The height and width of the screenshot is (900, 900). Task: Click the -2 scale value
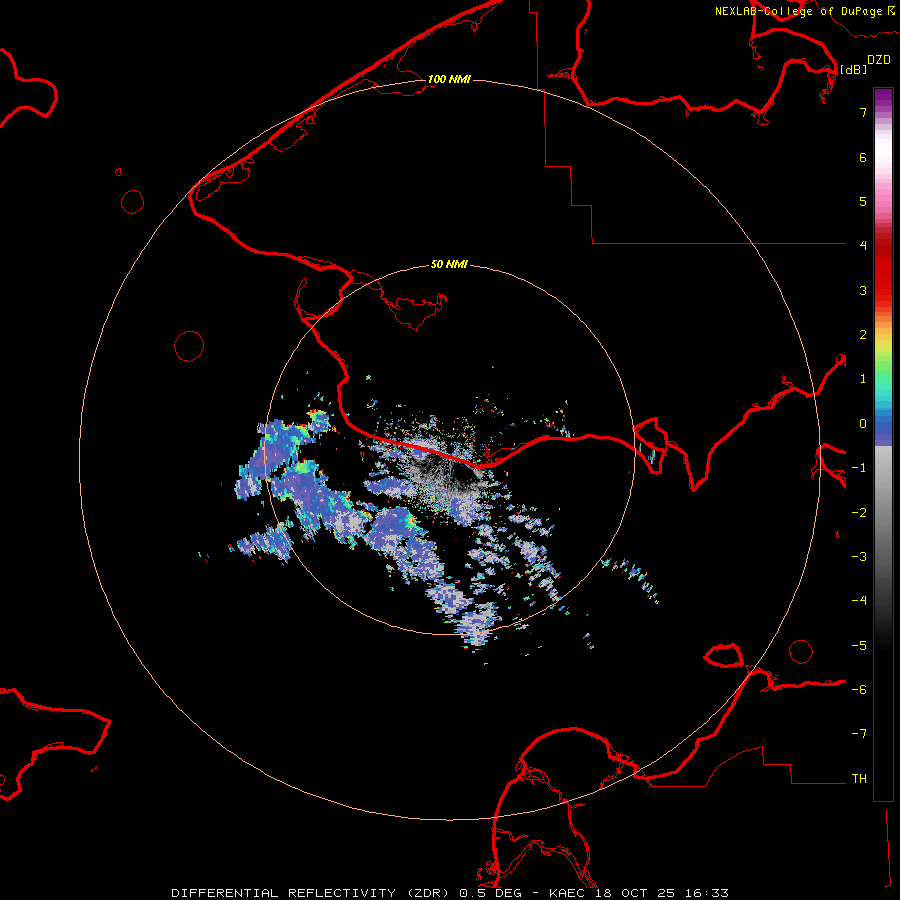click(859, 513)
